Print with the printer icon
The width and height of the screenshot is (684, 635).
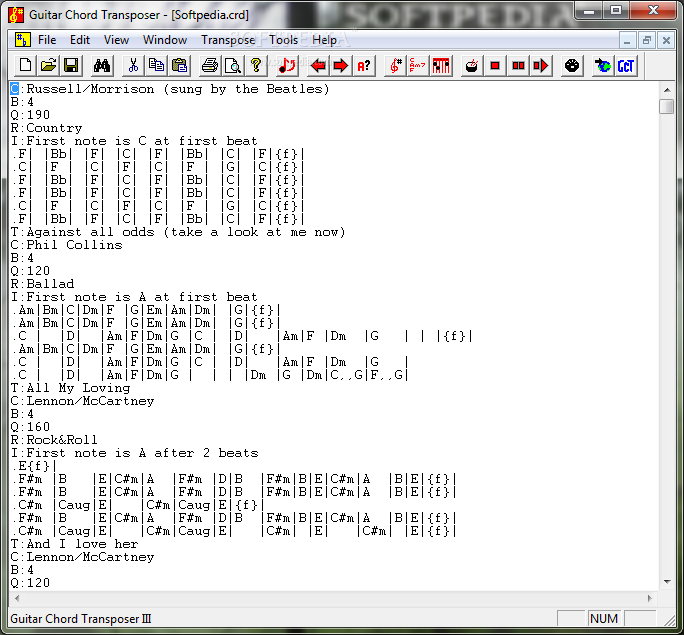tap(210, 66)
